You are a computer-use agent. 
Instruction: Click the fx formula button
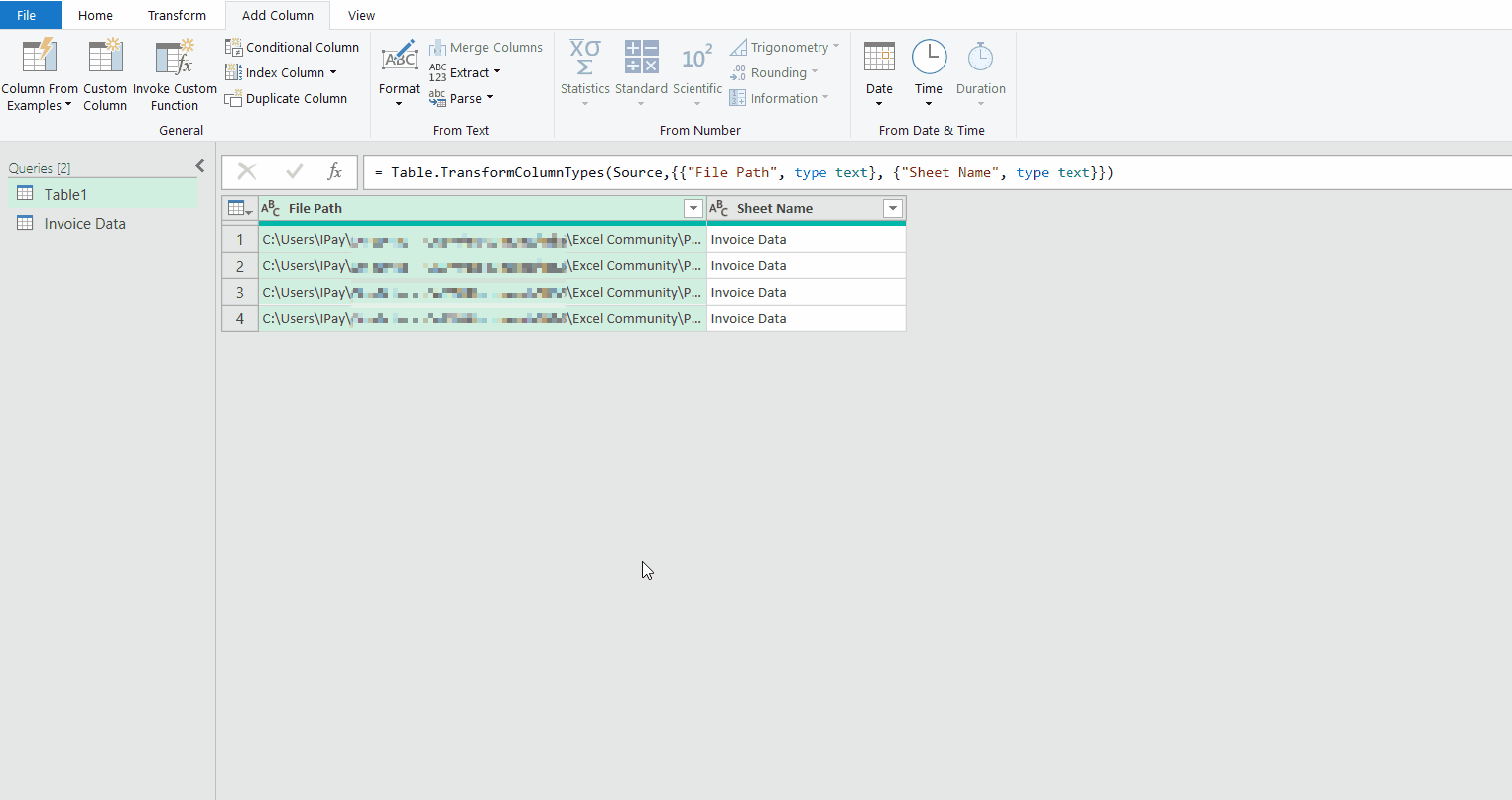pyautogui.click(x=334, y=172)
